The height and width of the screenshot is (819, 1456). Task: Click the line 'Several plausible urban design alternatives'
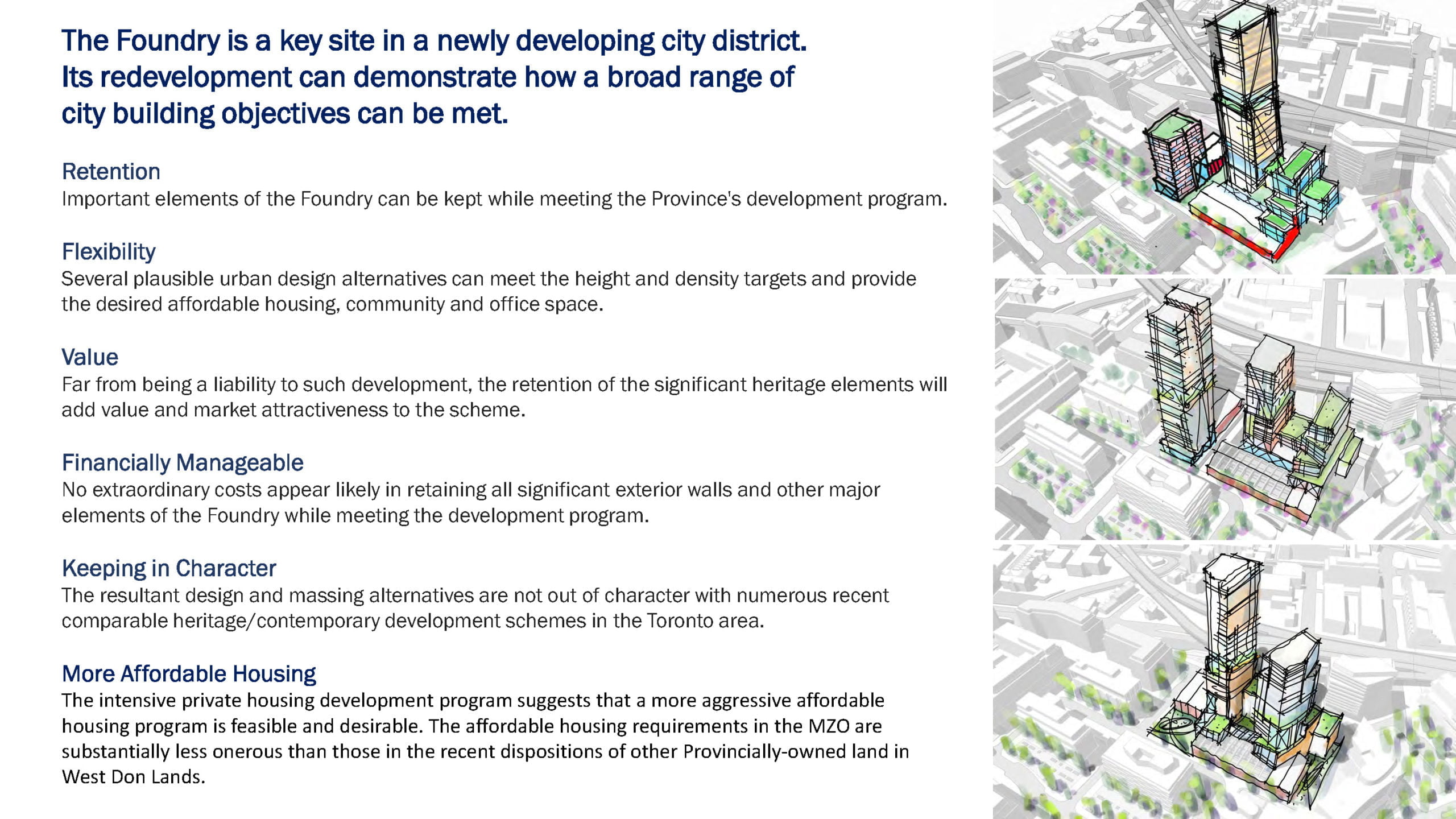tap(489, 279)
